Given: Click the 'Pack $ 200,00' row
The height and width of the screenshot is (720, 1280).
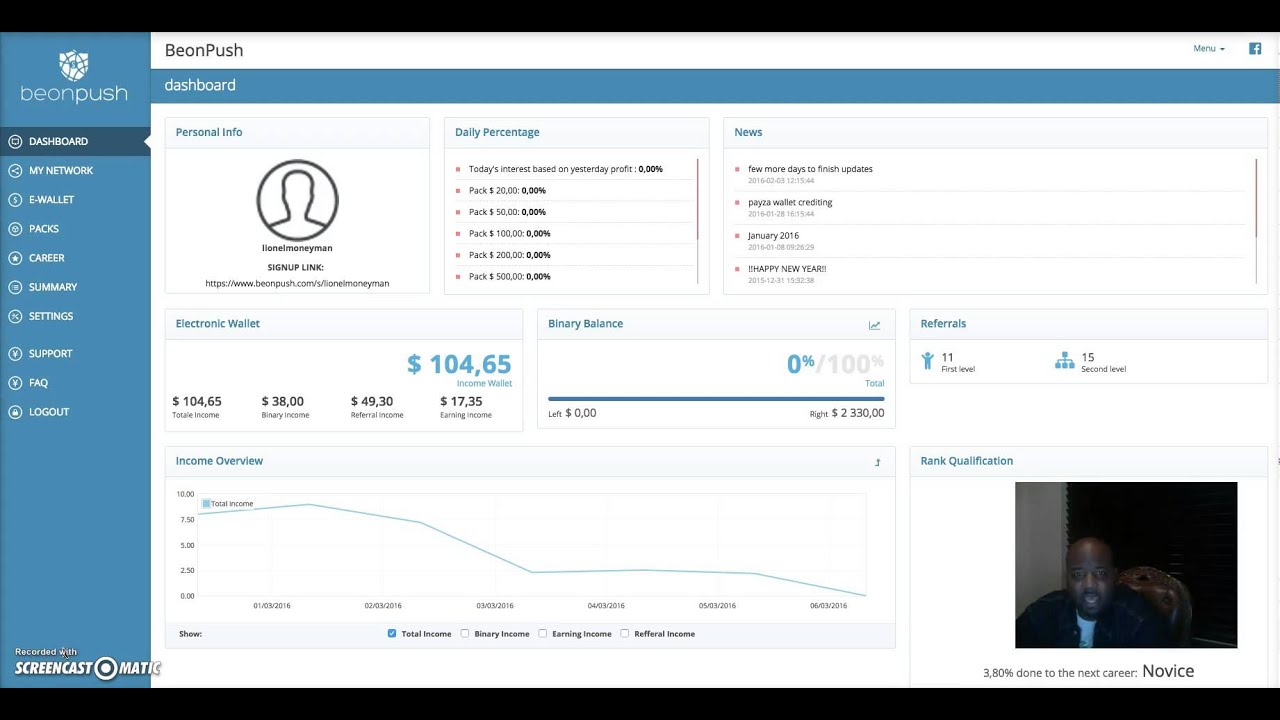Looking at the screenshot, I should coord(574,255).
